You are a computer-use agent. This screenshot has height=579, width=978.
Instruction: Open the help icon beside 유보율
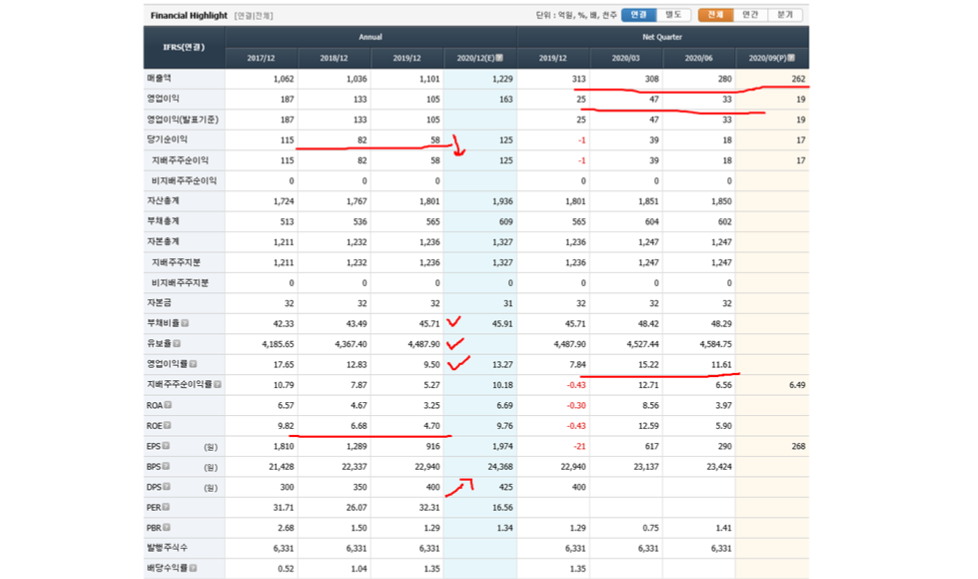click(x=177, y=344)
